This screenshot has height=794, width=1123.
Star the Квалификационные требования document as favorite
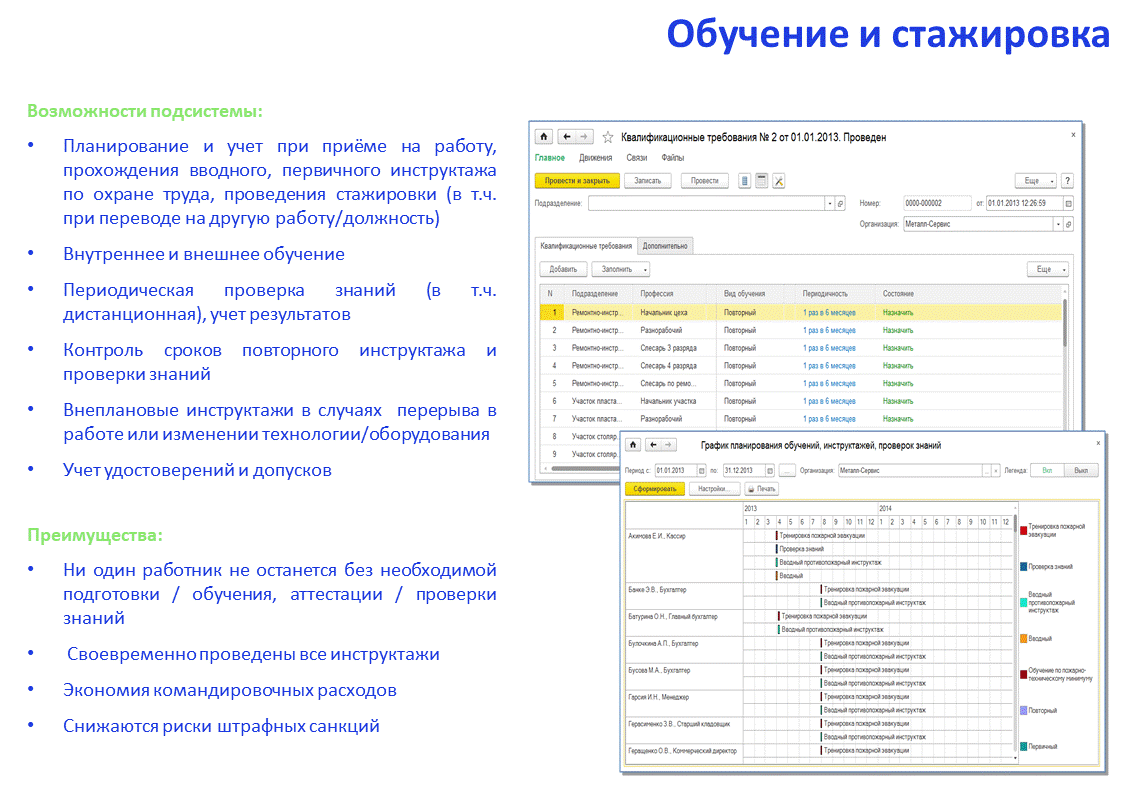608,137
